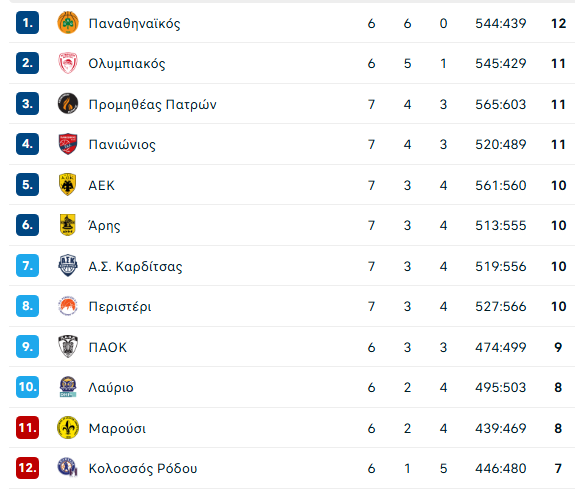Click the Άρης yellow team badge
The image size is (575, 490).
coord(67,225)
